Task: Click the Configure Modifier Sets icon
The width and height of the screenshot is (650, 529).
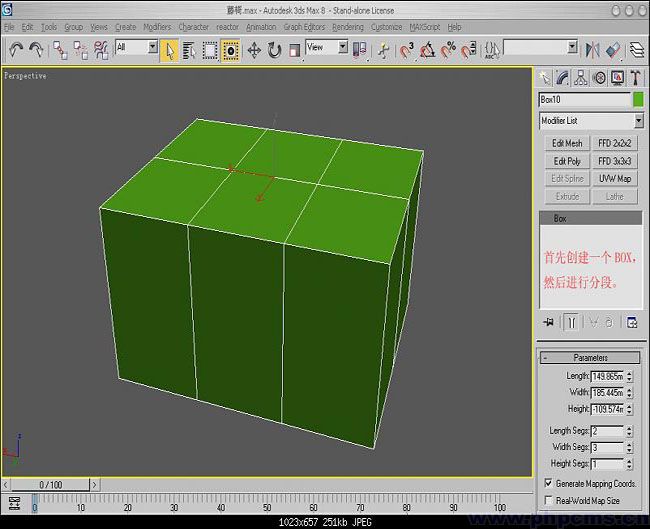Action: coord(631,322)
